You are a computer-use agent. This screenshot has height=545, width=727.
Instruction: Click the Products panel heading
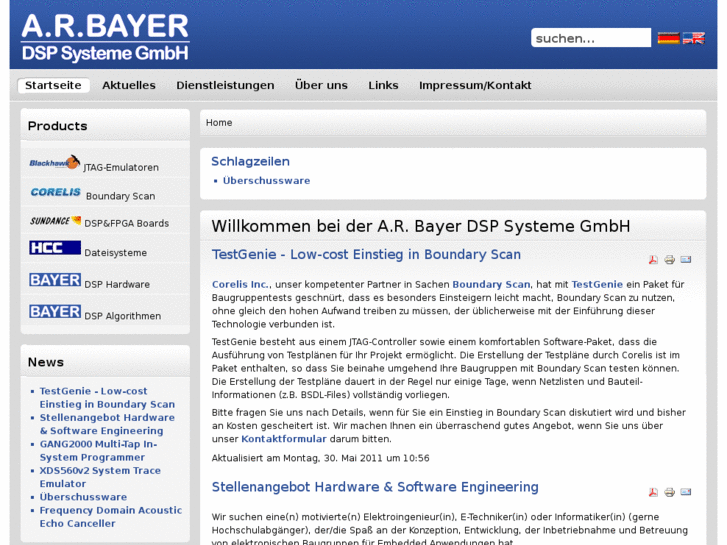click(x=57, y=126)
